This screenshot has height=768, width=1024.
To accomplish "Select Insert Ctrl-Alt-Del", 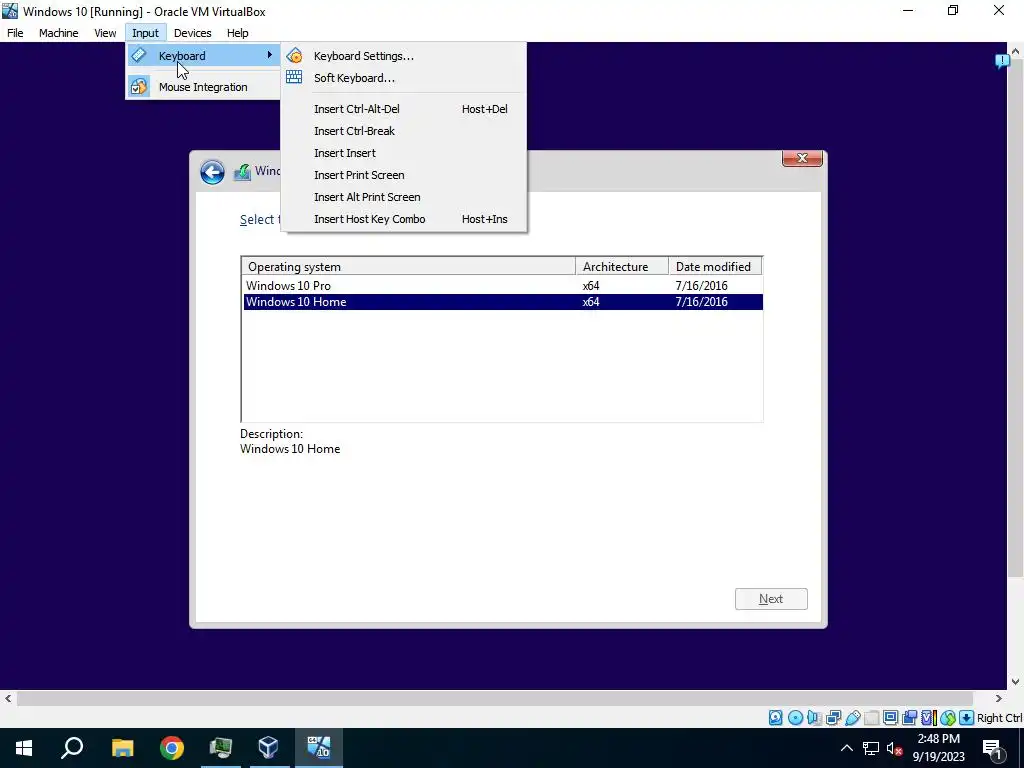I will tap(404, 109).
